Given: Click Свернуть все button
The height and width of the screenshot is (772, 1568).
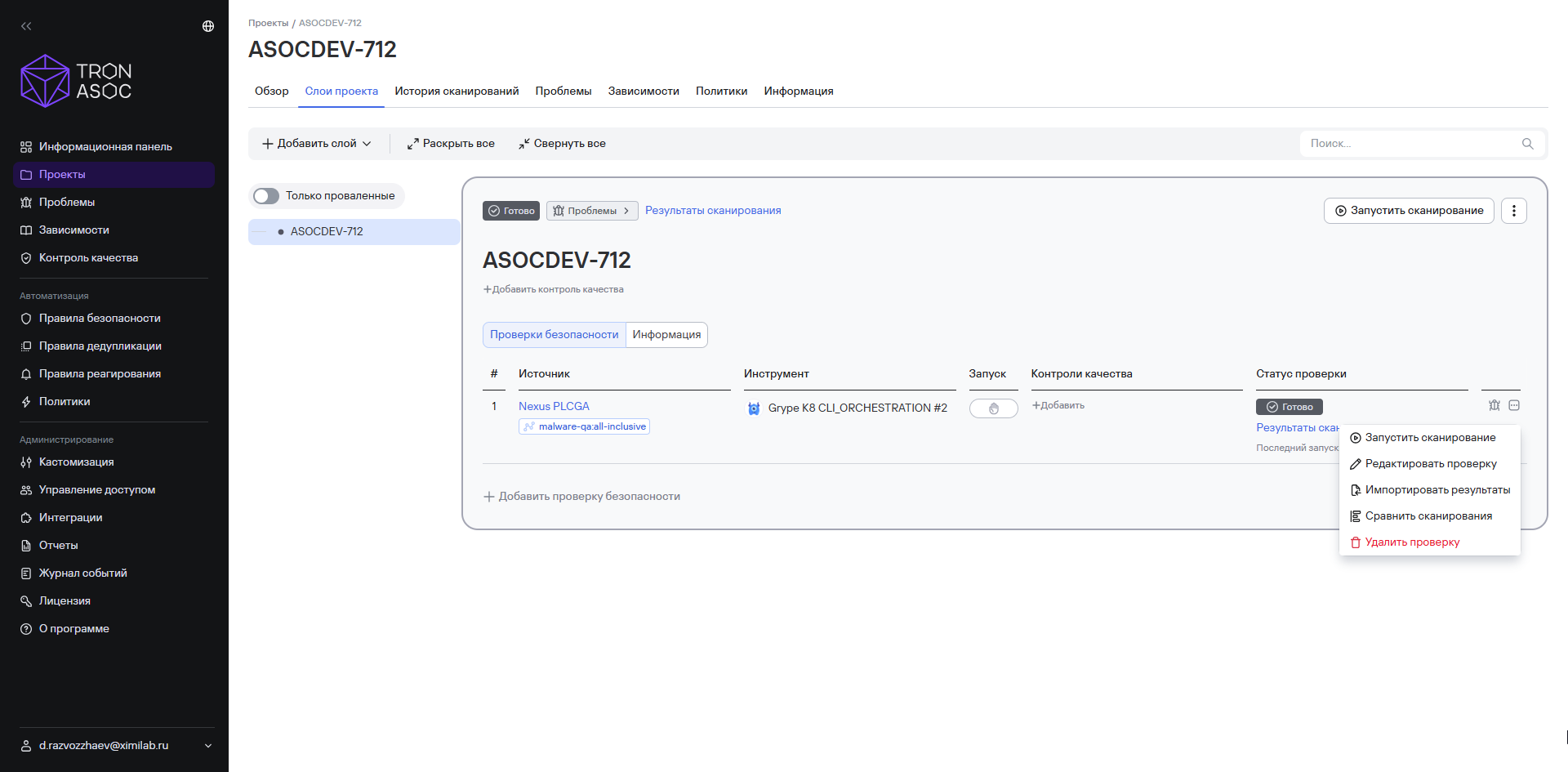Looking at the screenshot, I should [562, 143].
